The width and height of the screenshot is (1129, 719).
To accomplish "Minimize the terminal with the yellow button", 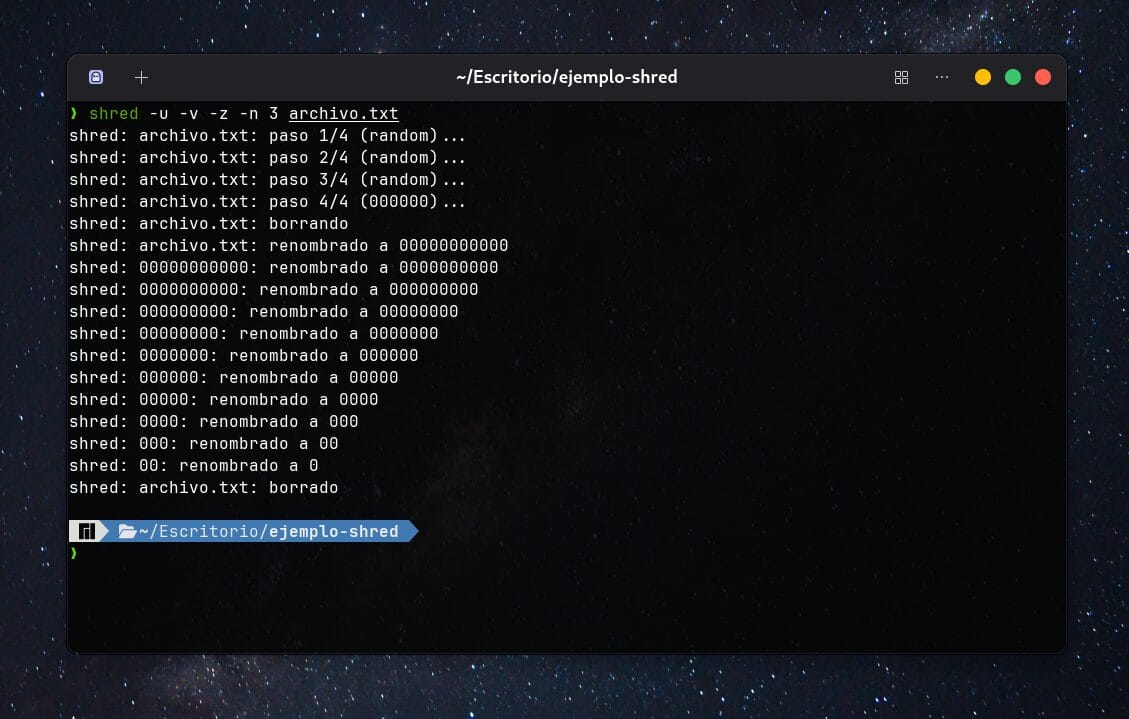I will coord(982,77).
